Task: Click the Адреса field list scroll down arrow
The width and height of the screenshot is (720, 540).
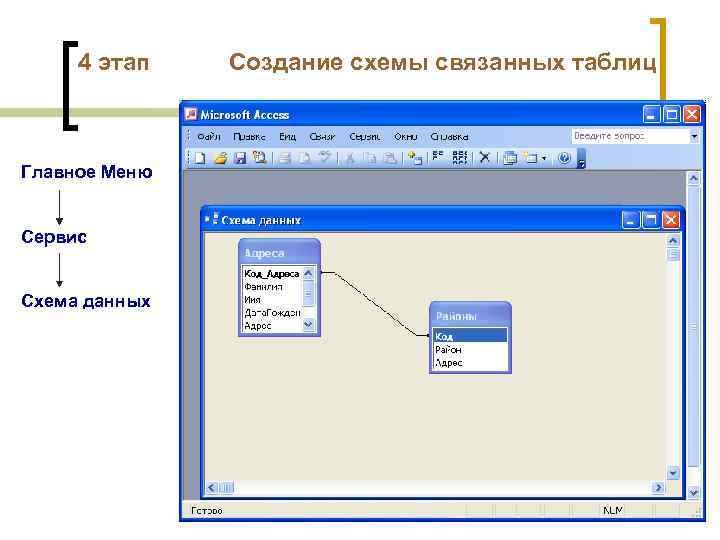Action: point(308,325)
